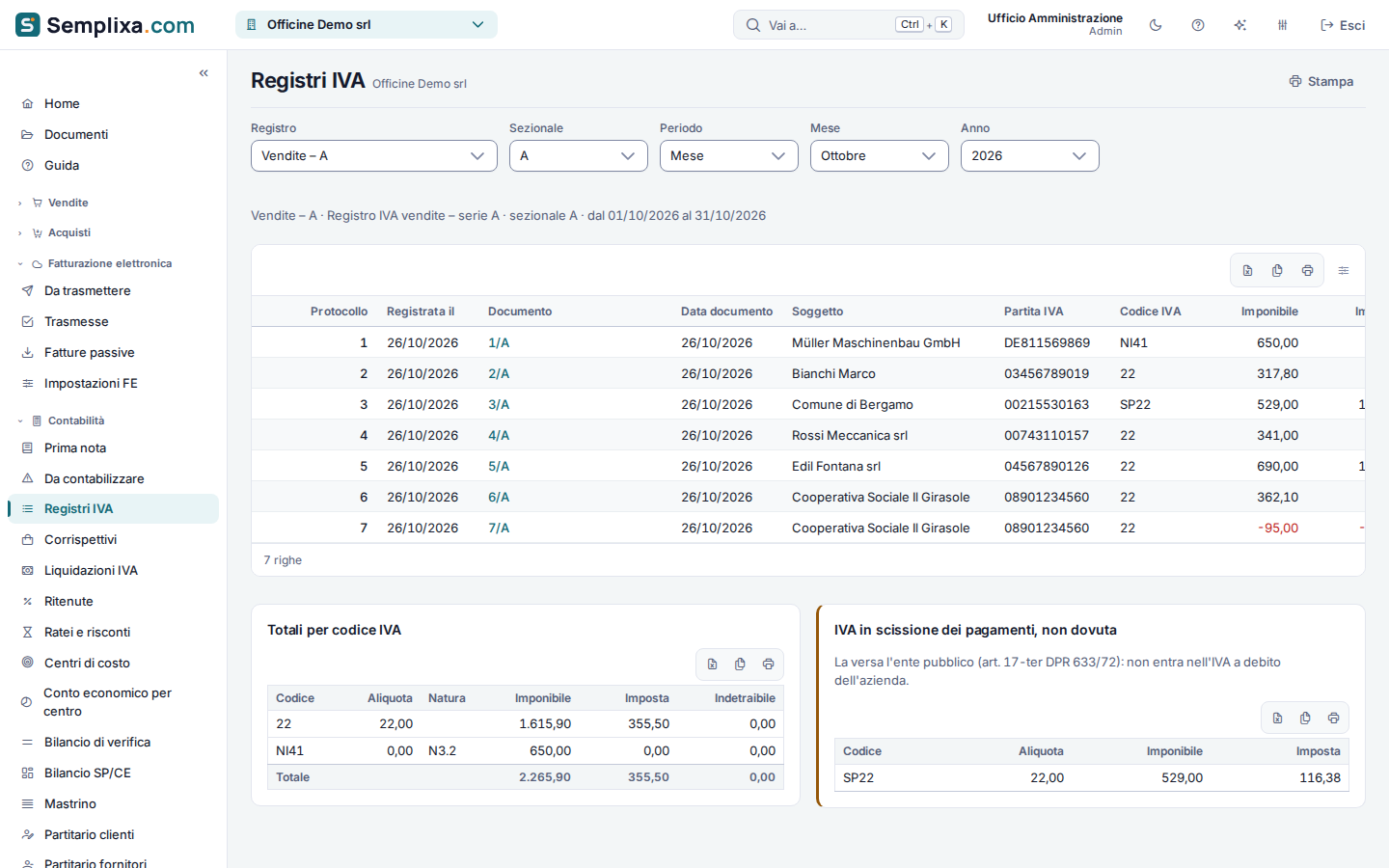Toggle dark mode with the moon icon
The width and height of the screenshot is (1389, 868).
pos(1156,25)
